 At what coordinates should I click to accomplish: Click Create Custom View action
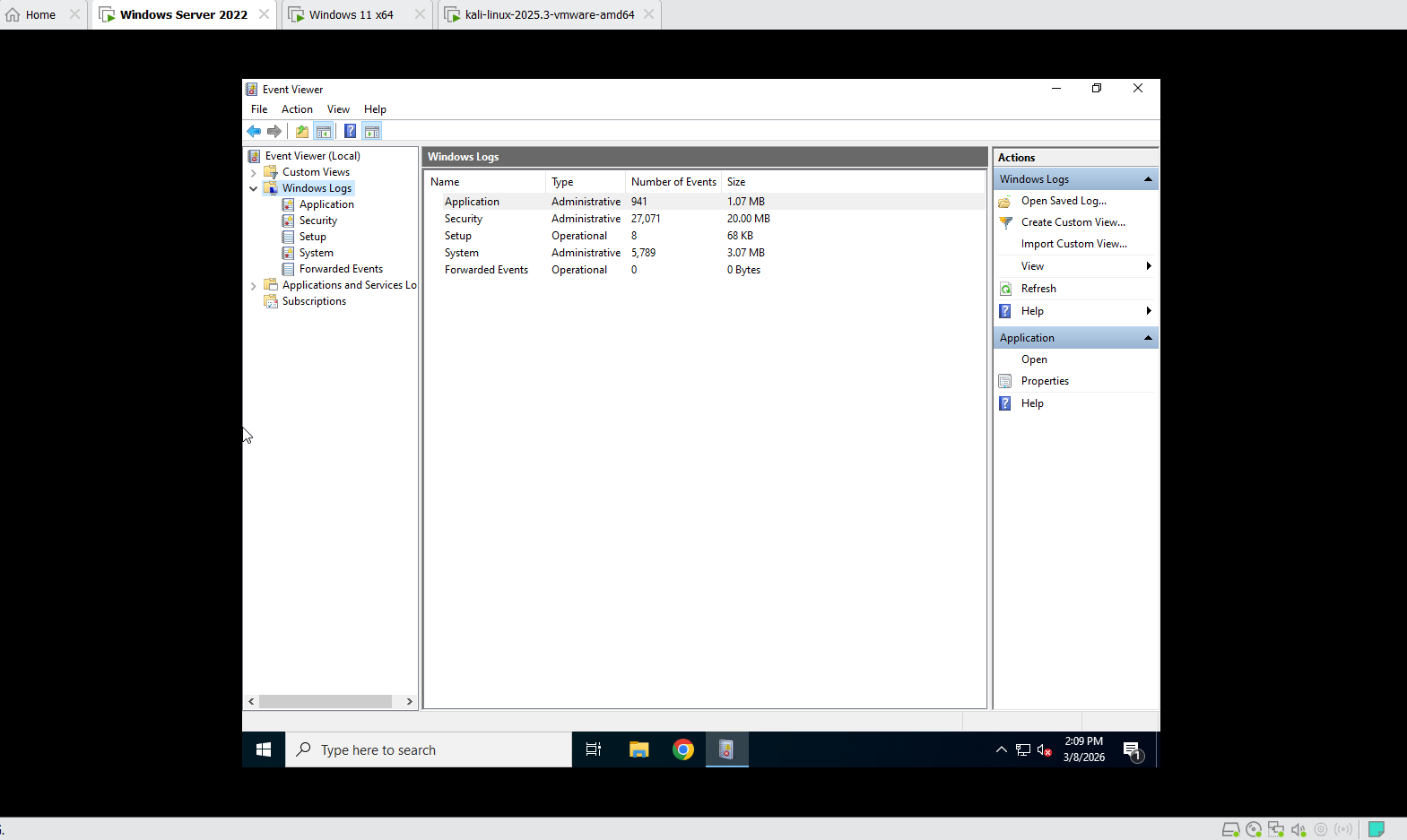(1073, 222)
